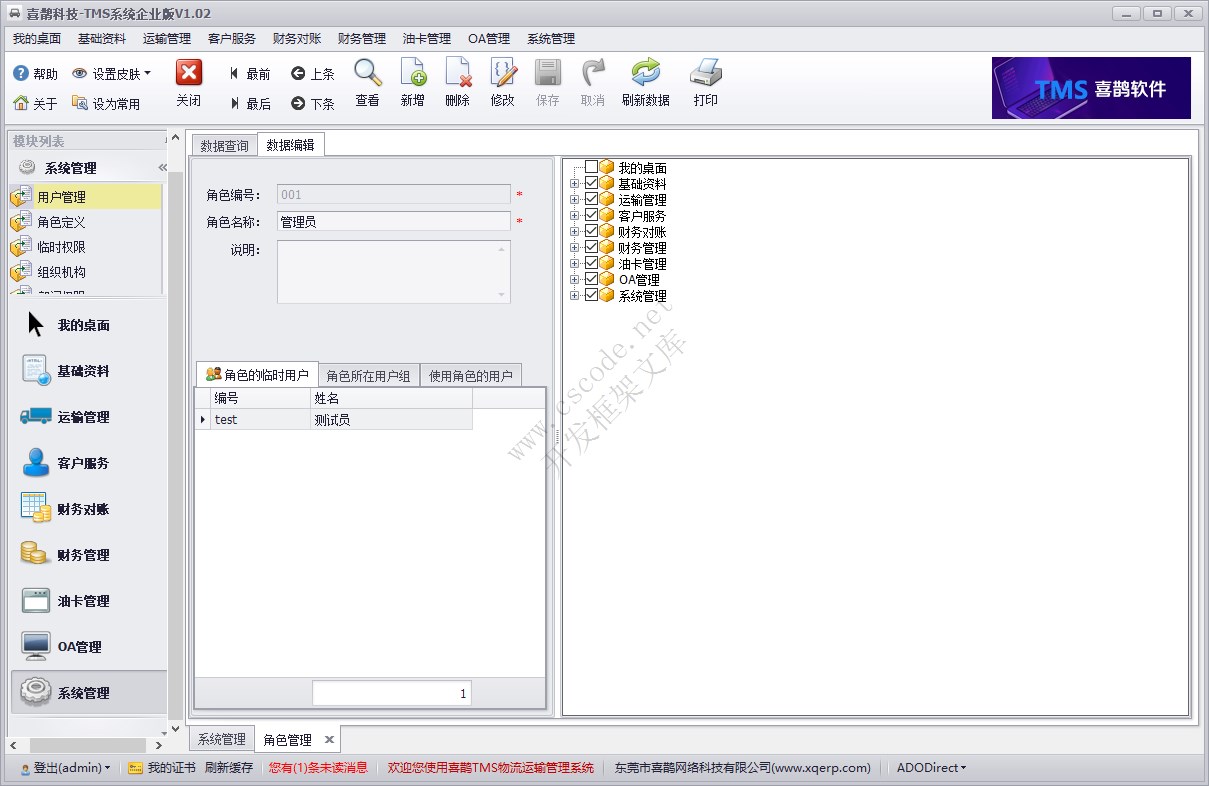Expand the 财务管理 permission tree node

(x=574, y=248)
